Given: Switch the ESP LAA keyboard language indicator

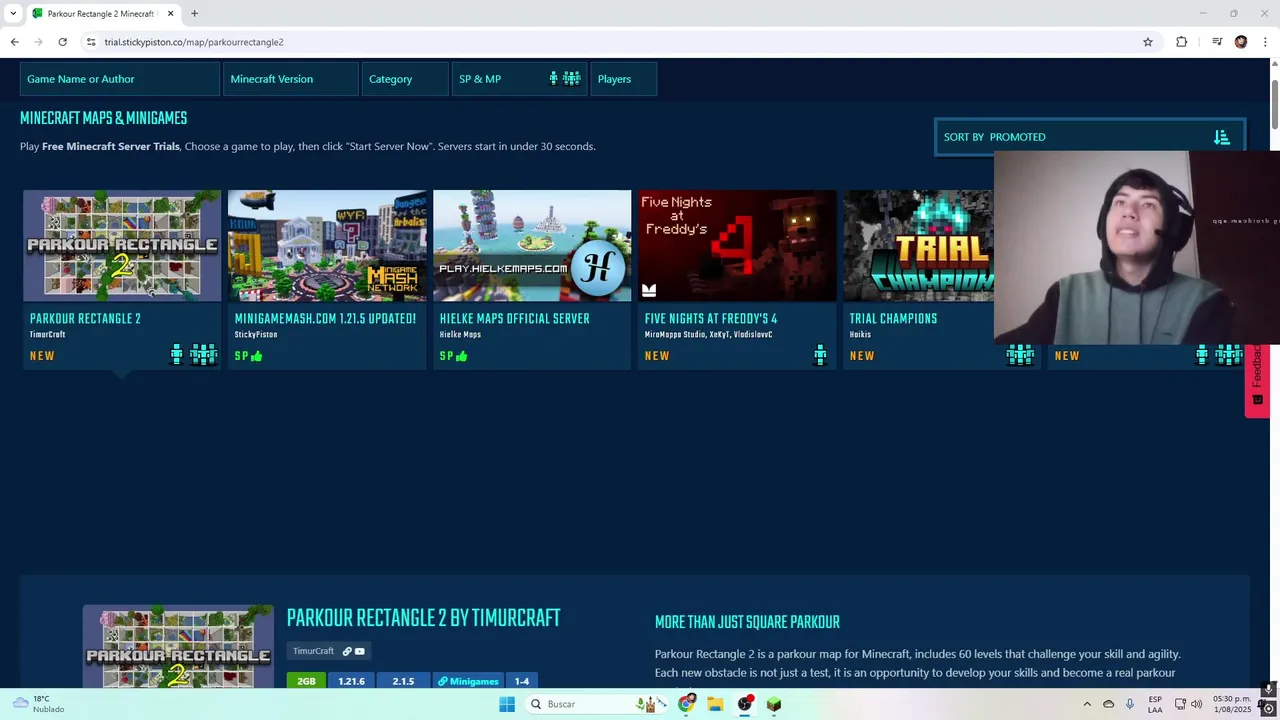Looking at the screenshot, I should pos(1155,704).
